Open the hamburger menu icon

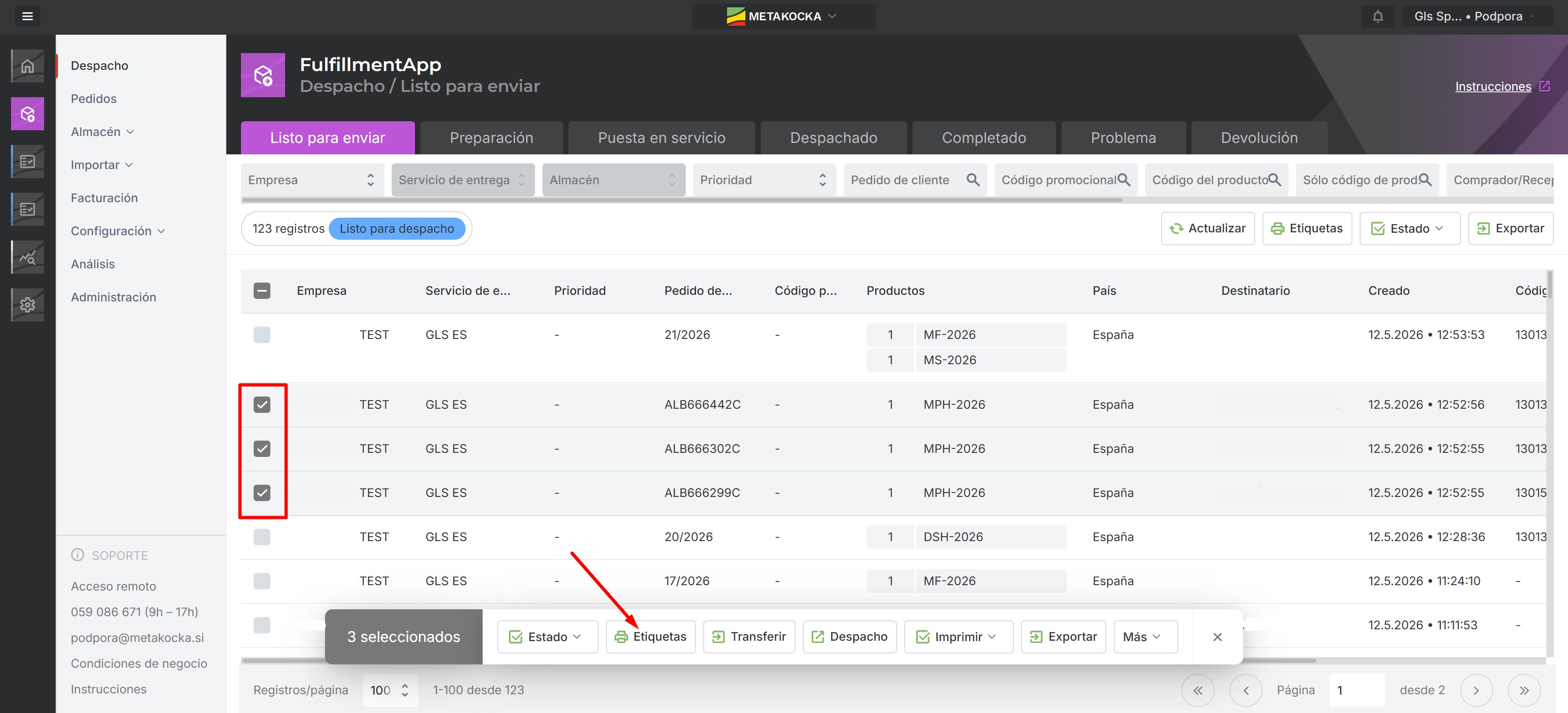click(27, 16)
